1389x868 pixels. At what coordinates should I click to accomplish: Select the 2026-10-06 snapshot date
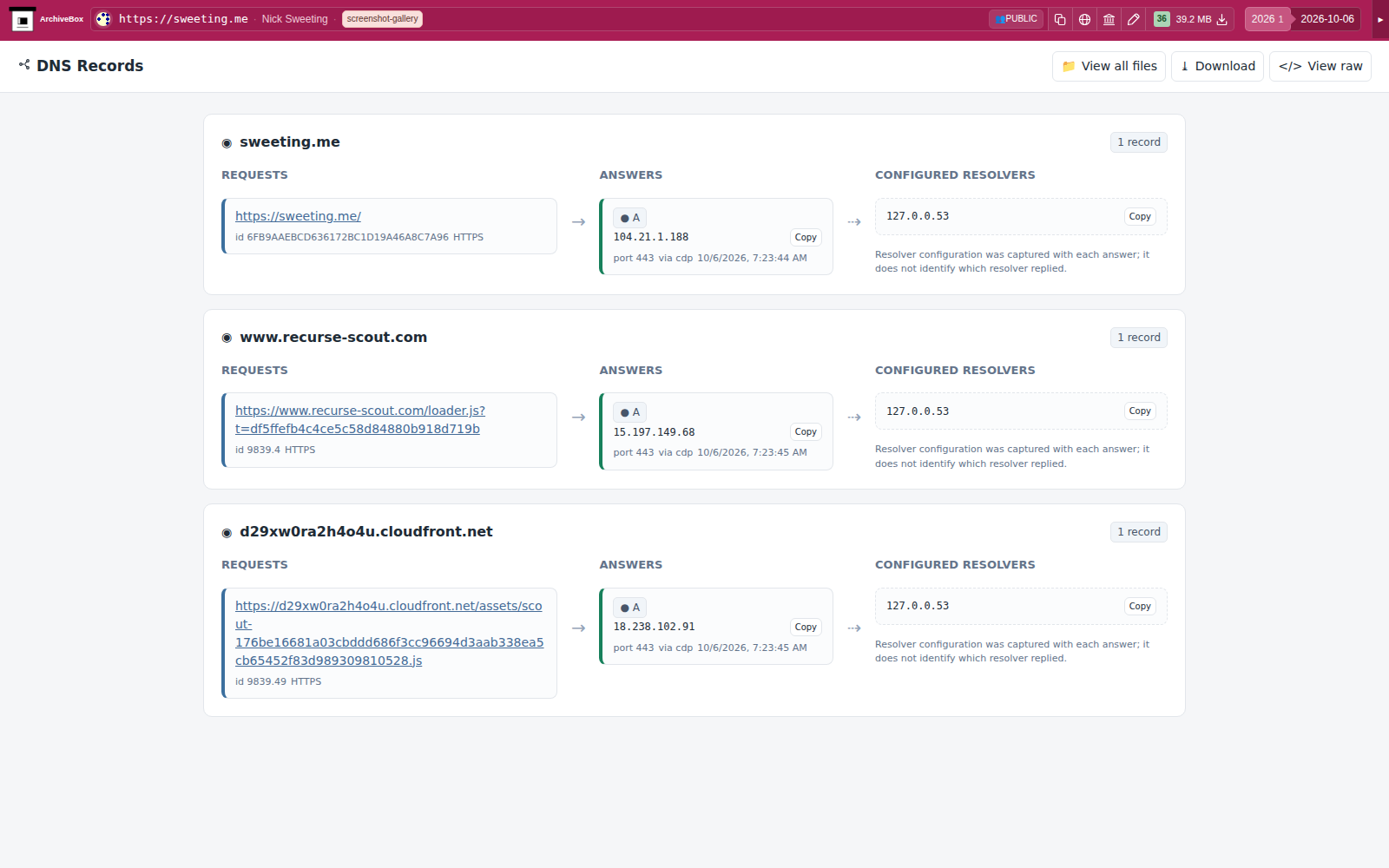click(1326, 19)
